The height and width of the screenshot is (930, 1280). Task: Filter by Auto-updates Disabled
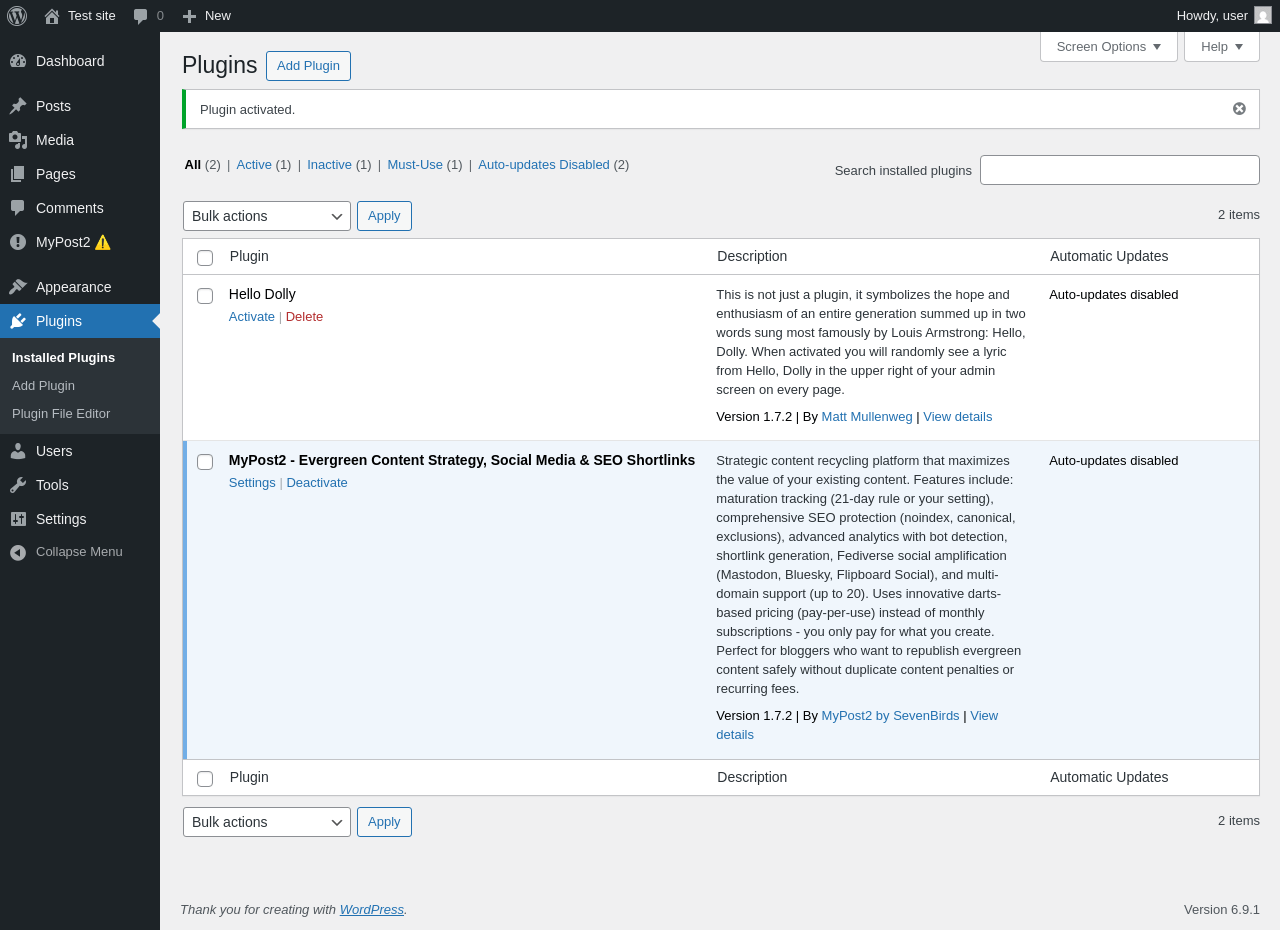[x=544, y=164]
